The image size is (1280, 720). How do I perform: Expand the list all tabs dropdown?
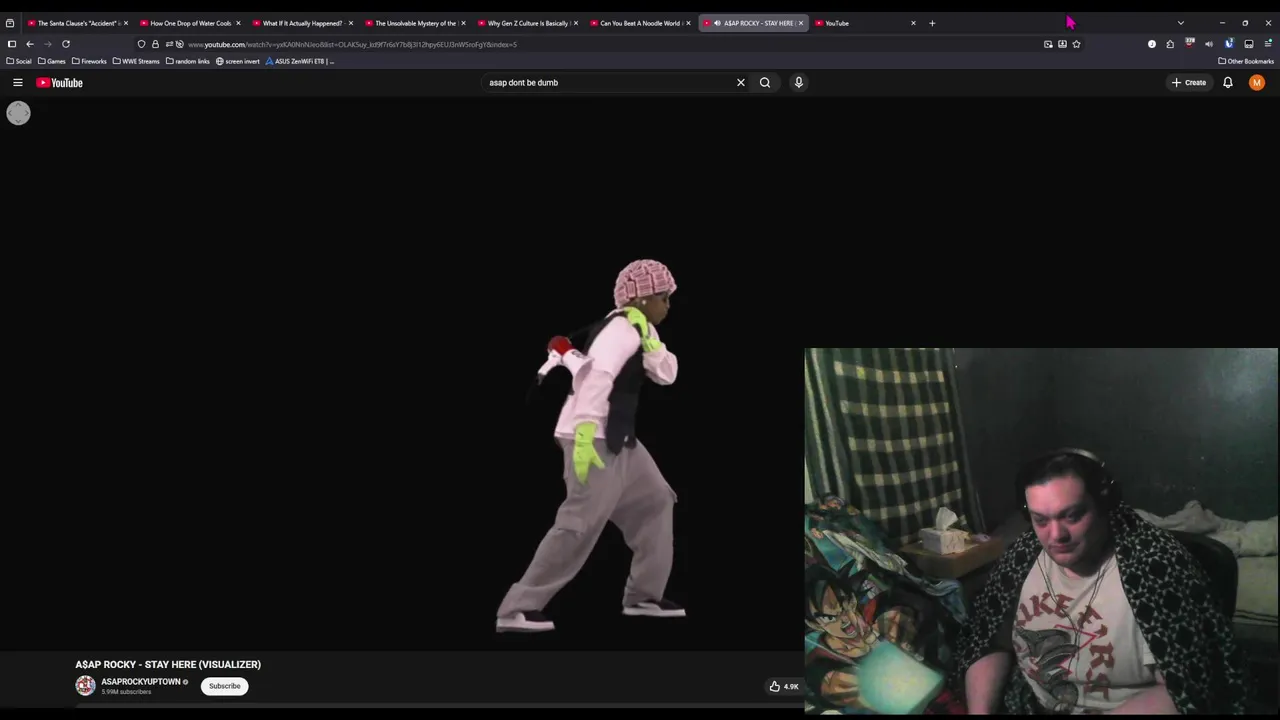coord(1181,23)
